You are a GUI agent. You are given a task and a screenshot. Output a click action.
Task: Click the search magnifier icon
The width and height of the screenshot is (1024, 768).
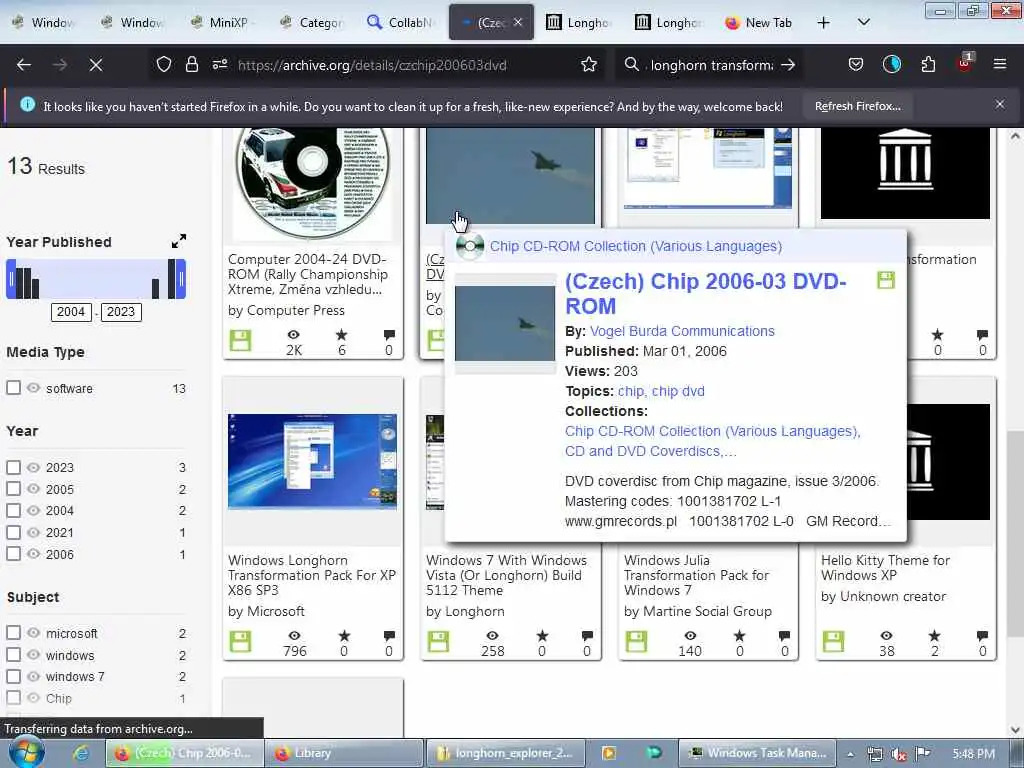[x=632, y=64]
